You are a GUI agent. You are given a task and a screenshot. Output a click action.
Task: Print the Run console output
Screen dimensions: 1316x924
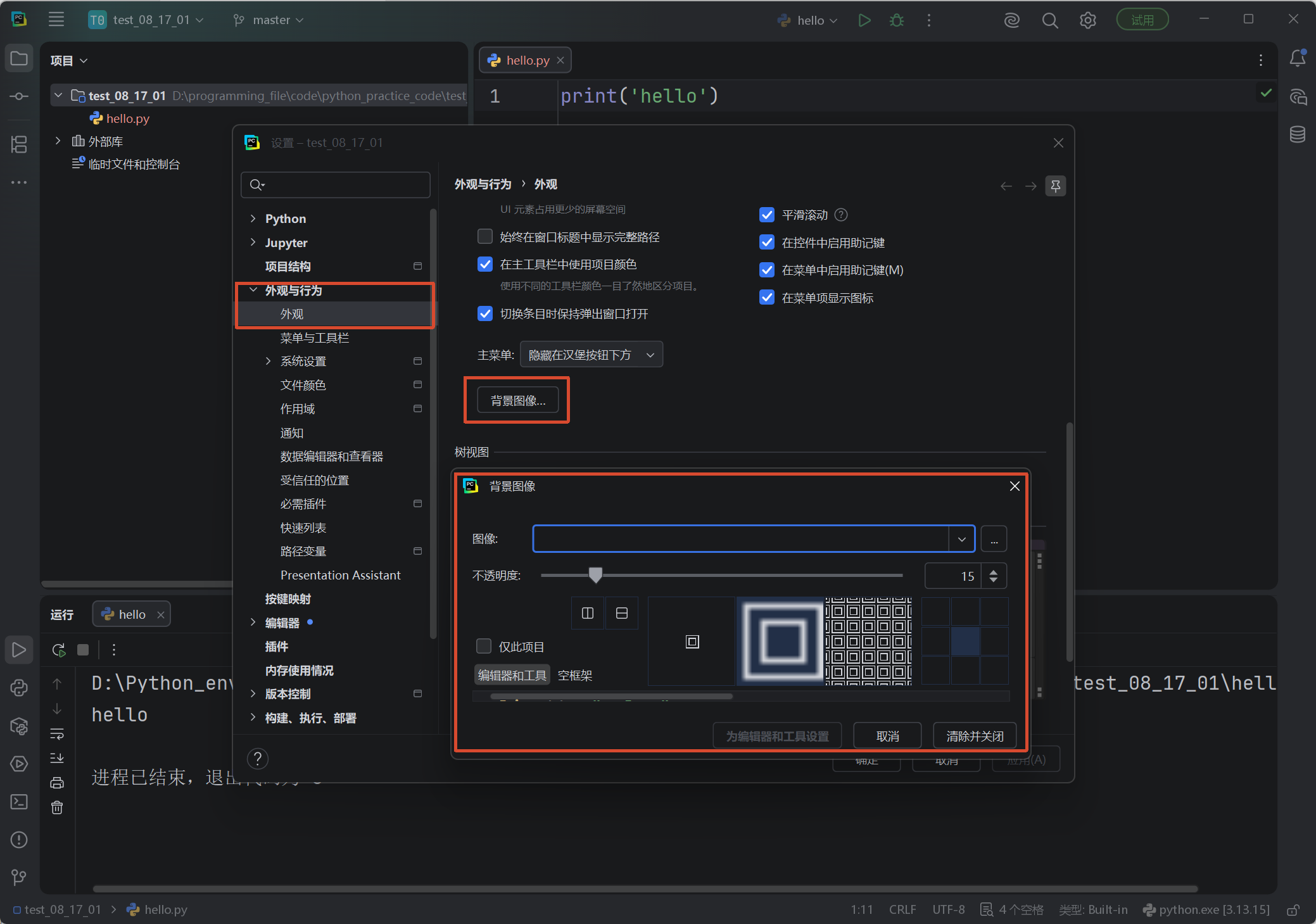57,783
